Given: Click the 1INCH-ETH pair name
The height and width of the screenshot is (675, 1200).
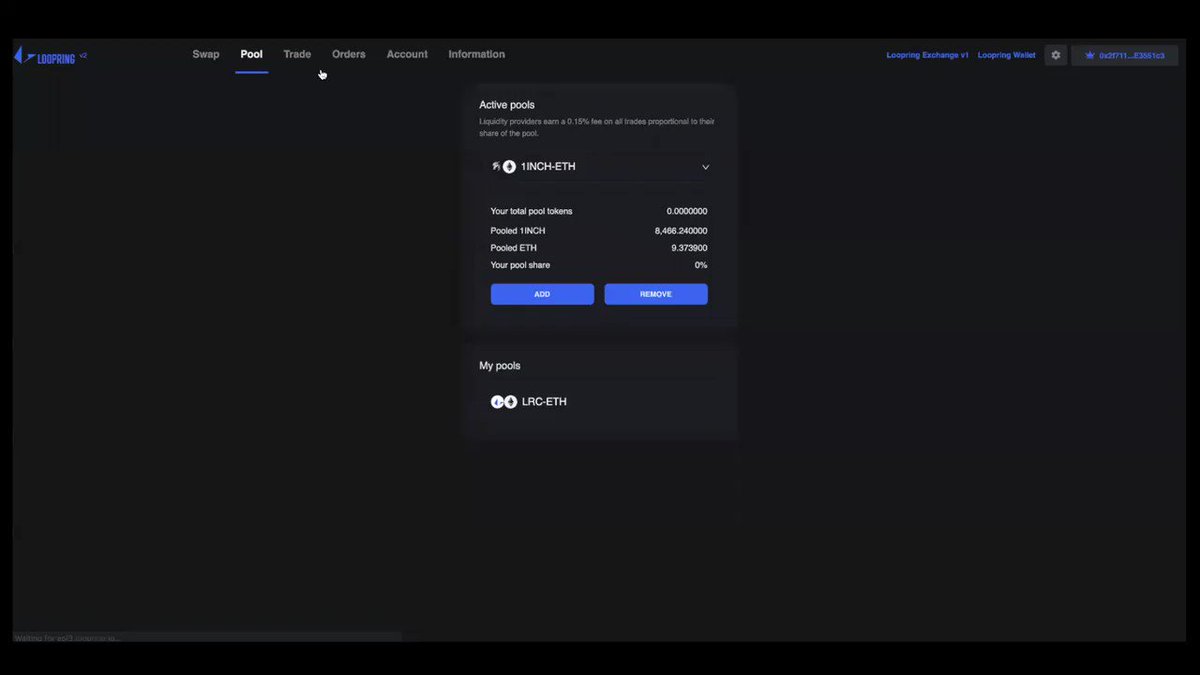Looking at the screenshot, I should point(548,167).
